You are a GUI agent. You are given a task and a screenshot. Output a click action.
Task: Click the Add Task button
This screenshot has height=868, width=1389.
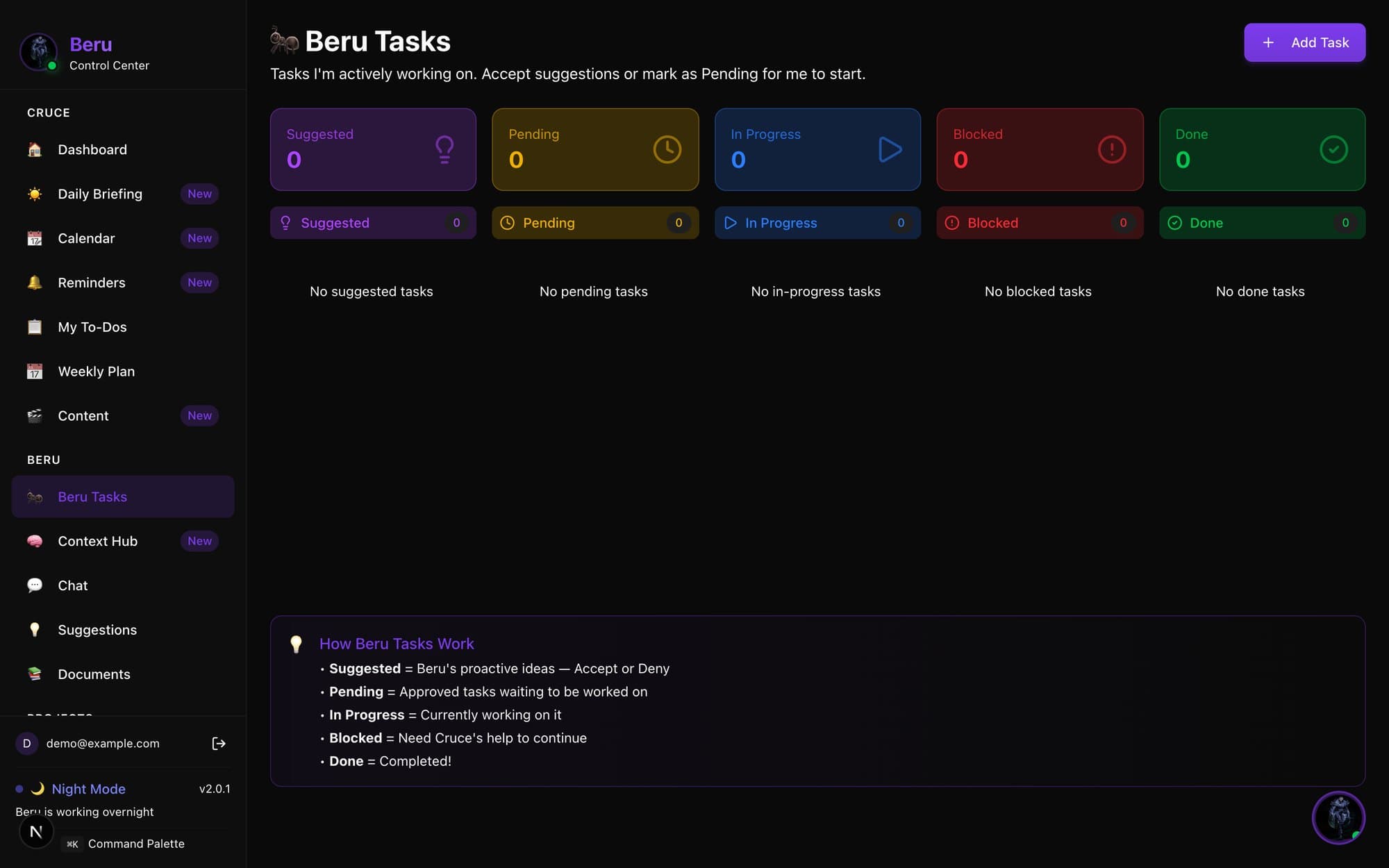1304,42
